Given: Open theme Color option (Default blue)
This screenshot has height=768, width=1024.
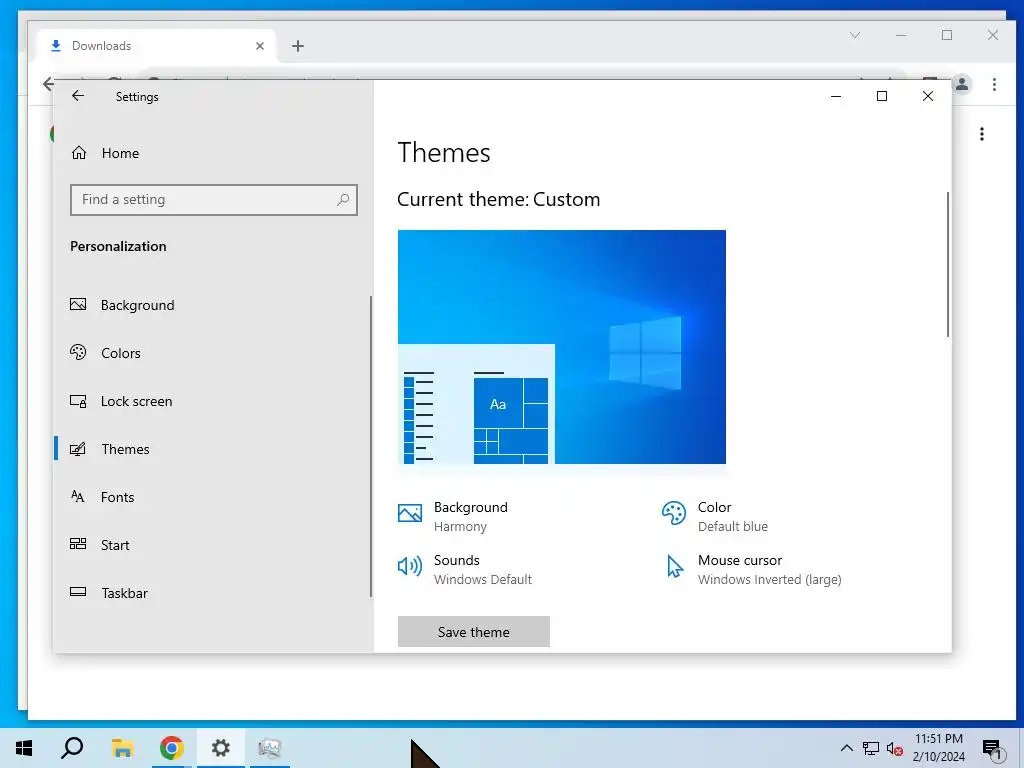Looking at the screenshot, I should point(715,517).
